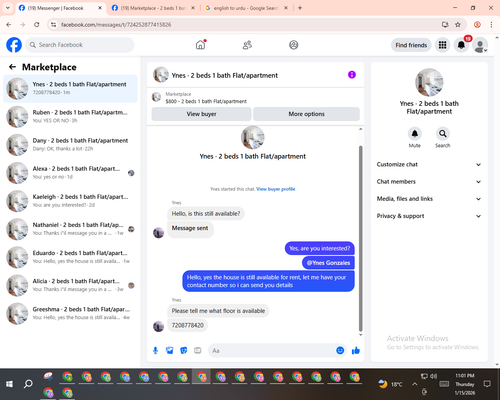Click the listing thumbnail above chat history

253,137
